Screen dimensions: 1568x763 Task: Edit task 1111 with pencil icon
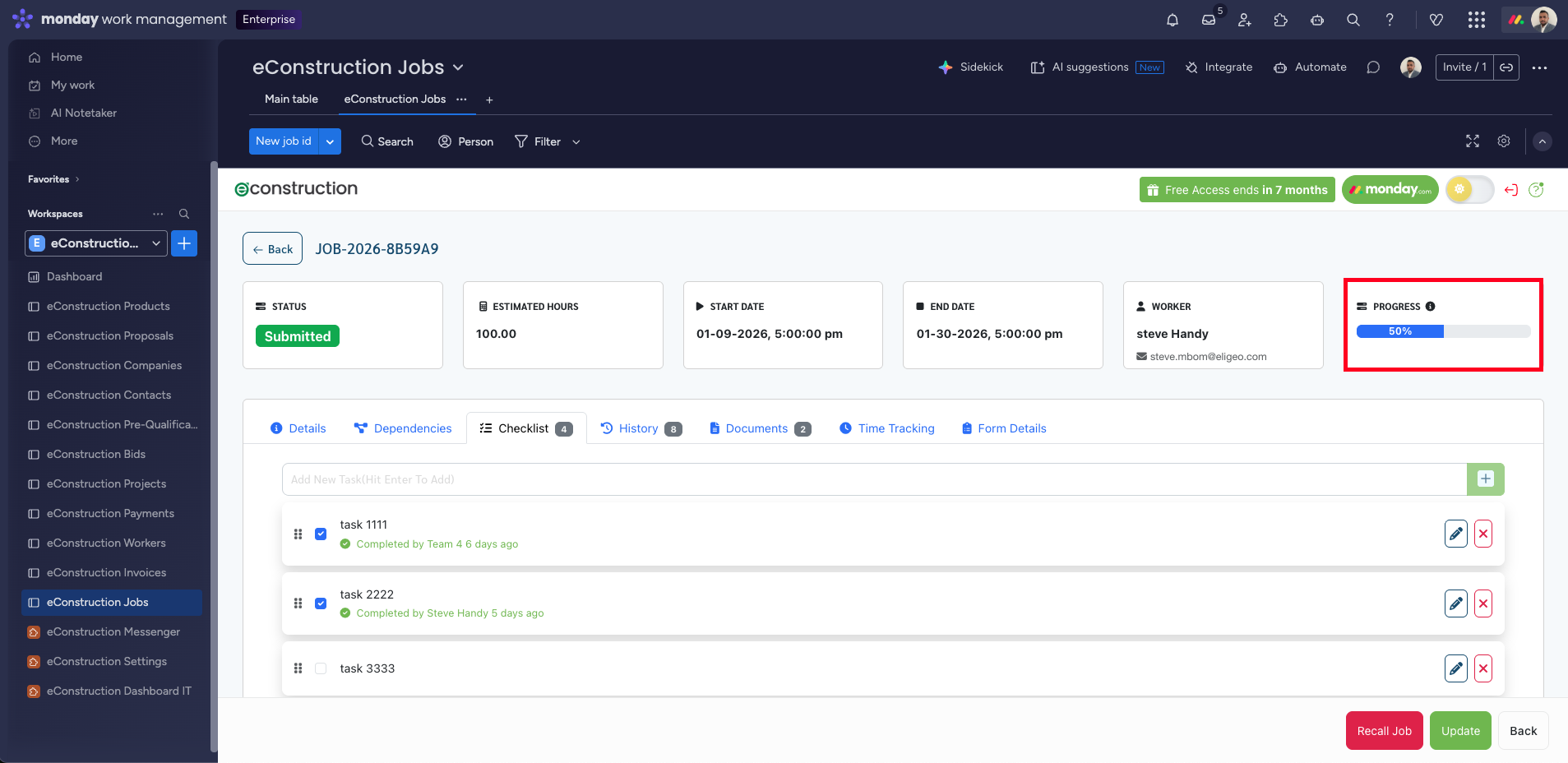1455,534
